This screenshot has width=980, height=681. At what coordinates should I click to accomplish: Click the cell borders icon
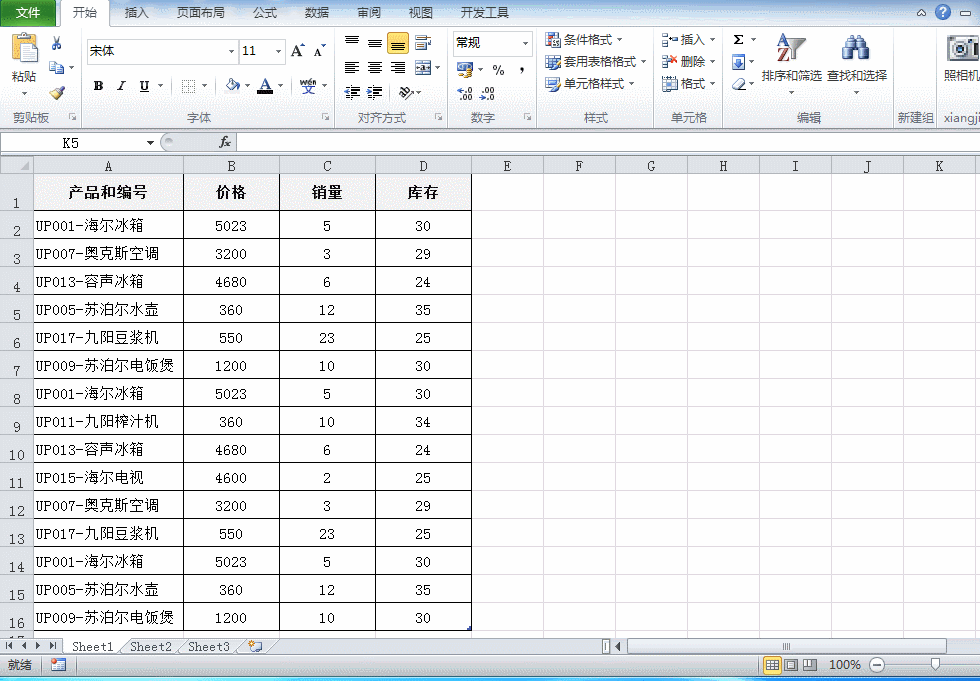pos(188,86)
